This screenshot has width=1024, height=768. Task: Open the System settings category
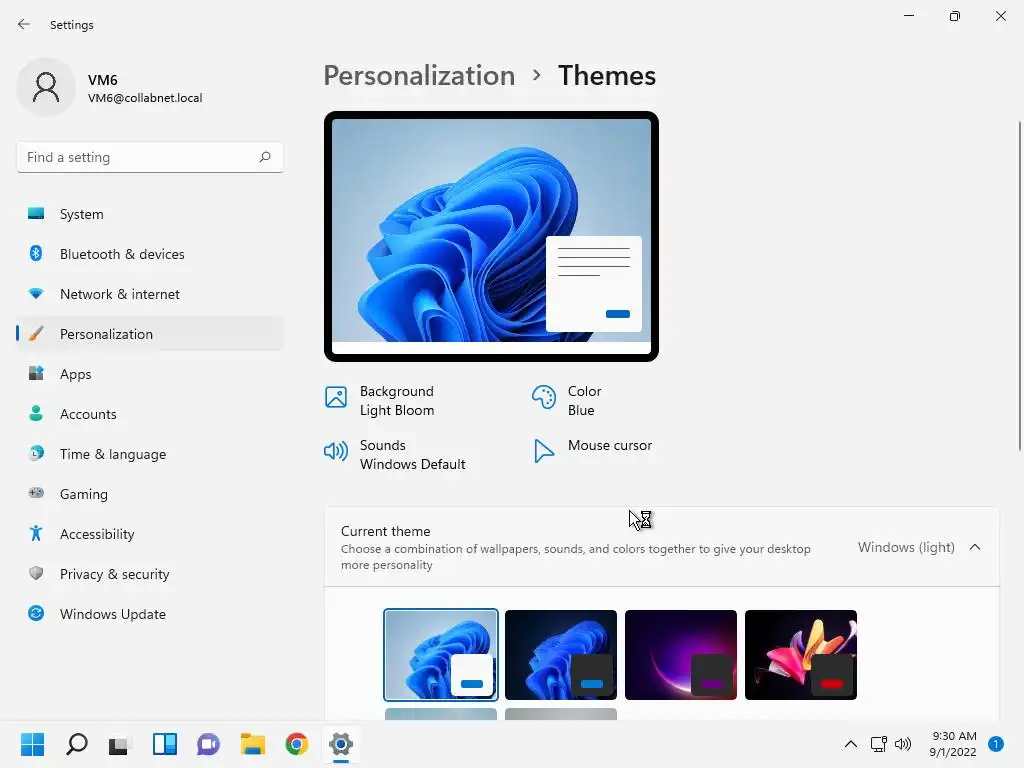[150, 214]
